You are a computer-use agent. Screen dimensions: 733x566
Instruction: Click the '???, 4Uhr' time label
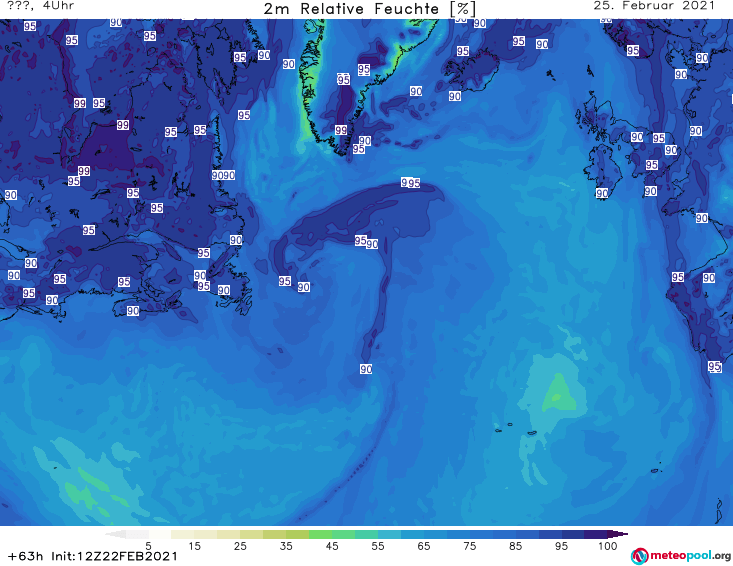[x=41, y=6]
